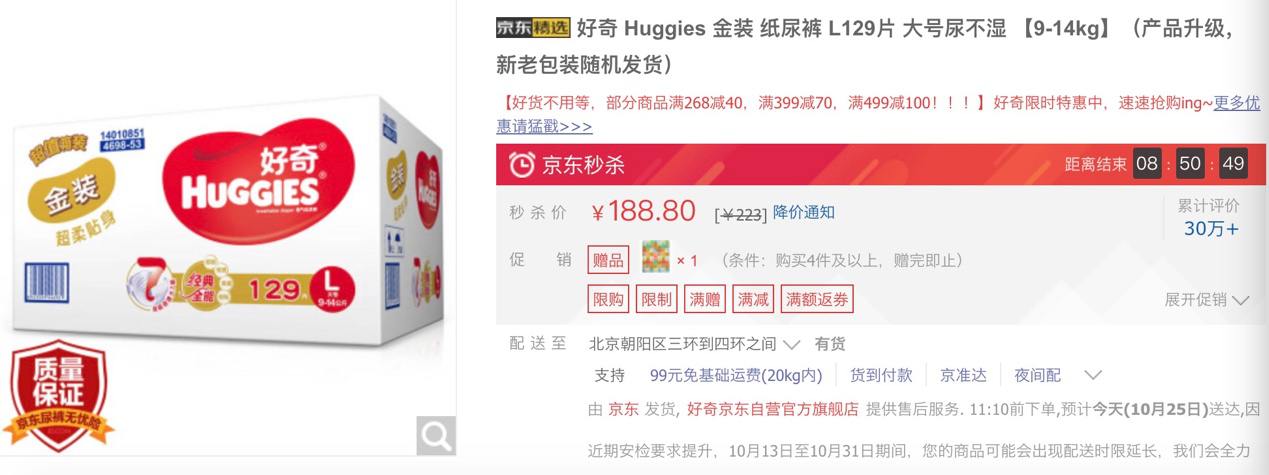Open the 好奇京东自营官方旗舰店 store link
This screenshot has height=475, width=1269.
click(x=773, y=409)
